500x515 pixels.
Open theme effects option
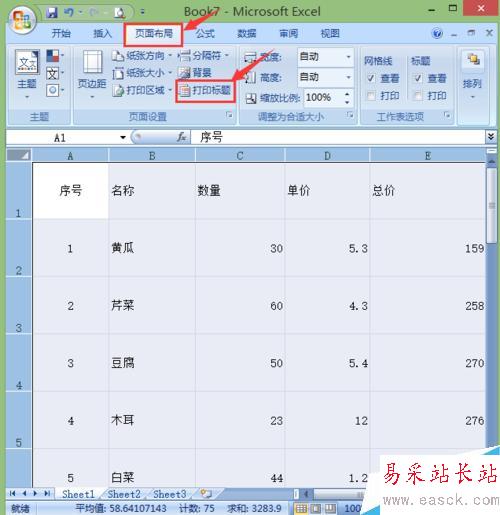pyautogui.click(x=55, y=90)
